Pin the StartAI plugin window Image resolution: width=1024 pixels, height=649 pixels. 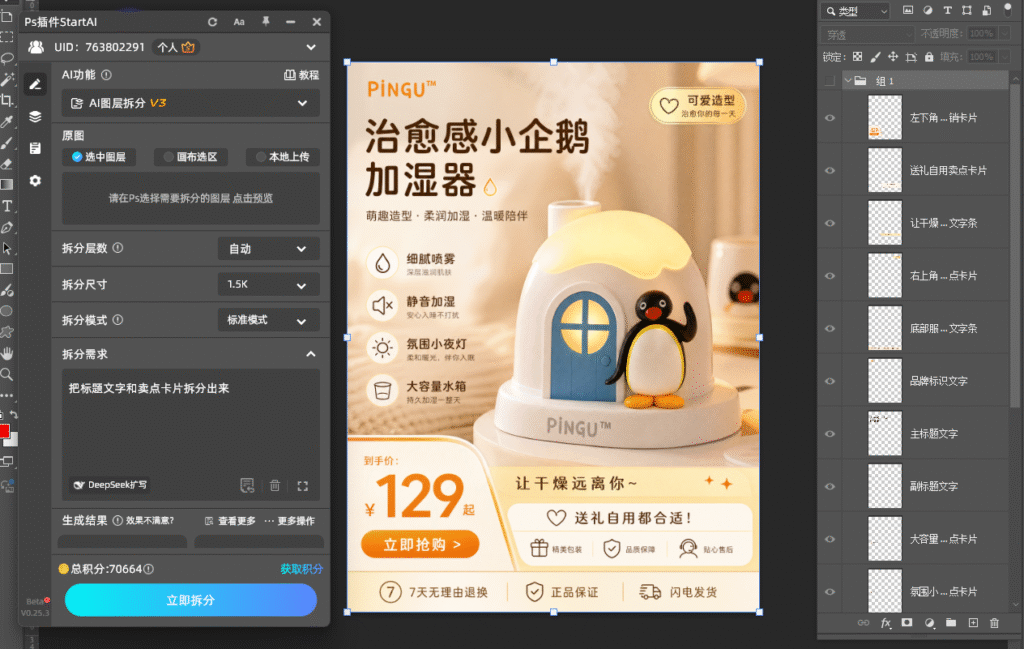[x=266, y=22]
